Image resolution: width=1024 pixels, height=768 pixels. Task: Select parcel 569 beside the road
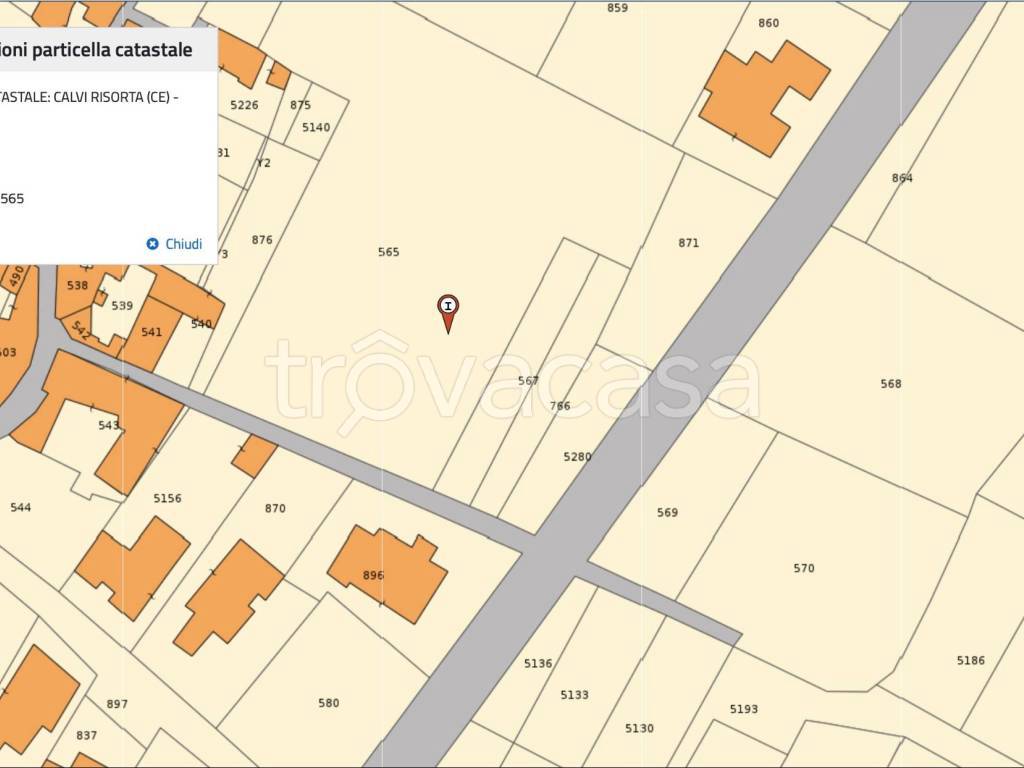(x=667, y=513)
